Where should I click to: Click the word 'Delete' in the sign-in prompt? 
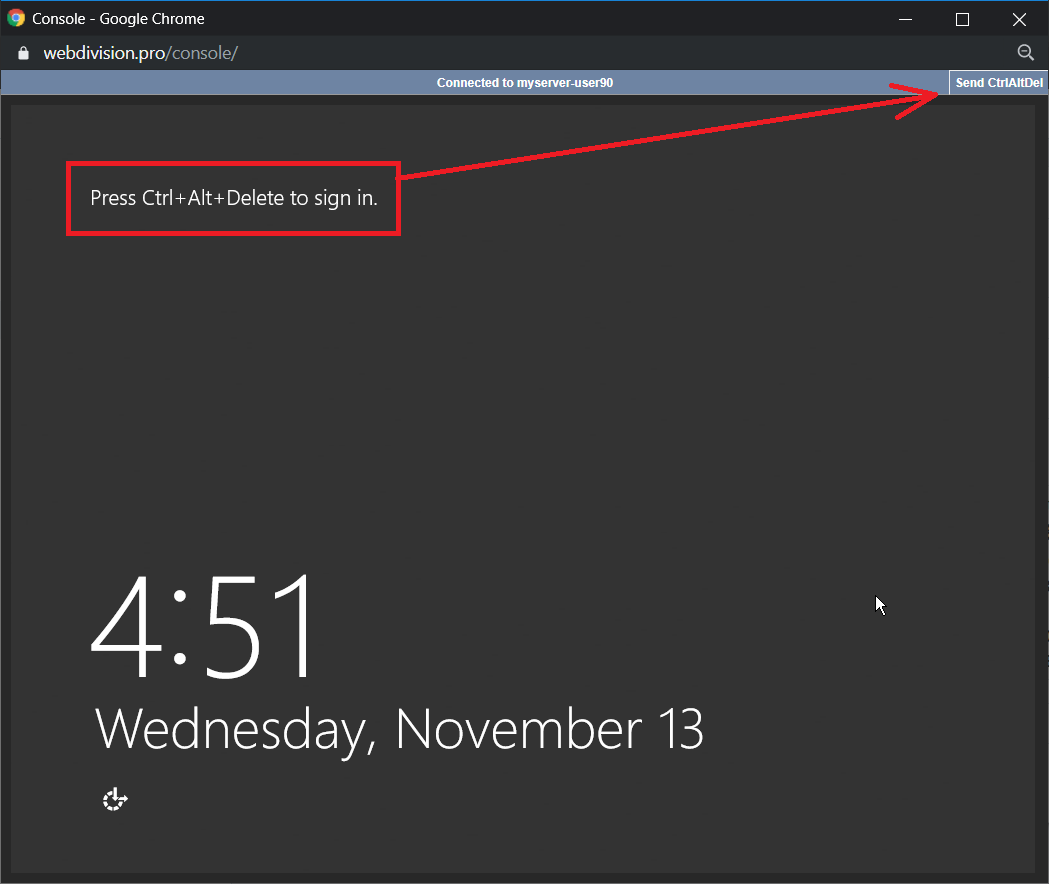click(x=256, y=198)
